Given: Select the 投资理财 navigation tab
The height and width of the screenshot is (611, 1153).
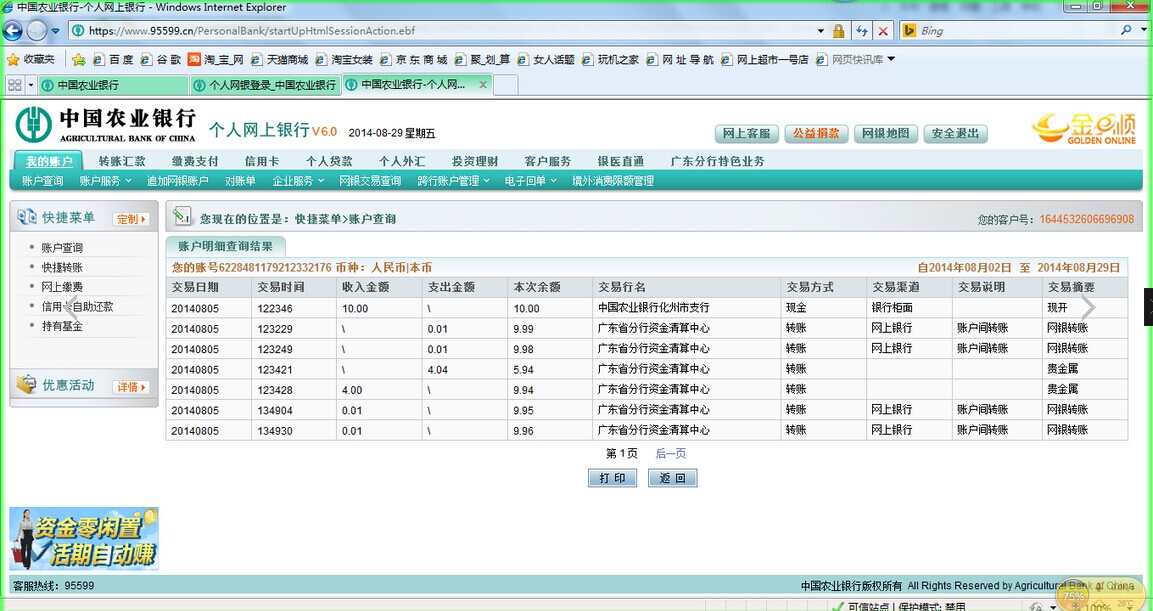Looking at the screenshot, I should click(475, 162).
